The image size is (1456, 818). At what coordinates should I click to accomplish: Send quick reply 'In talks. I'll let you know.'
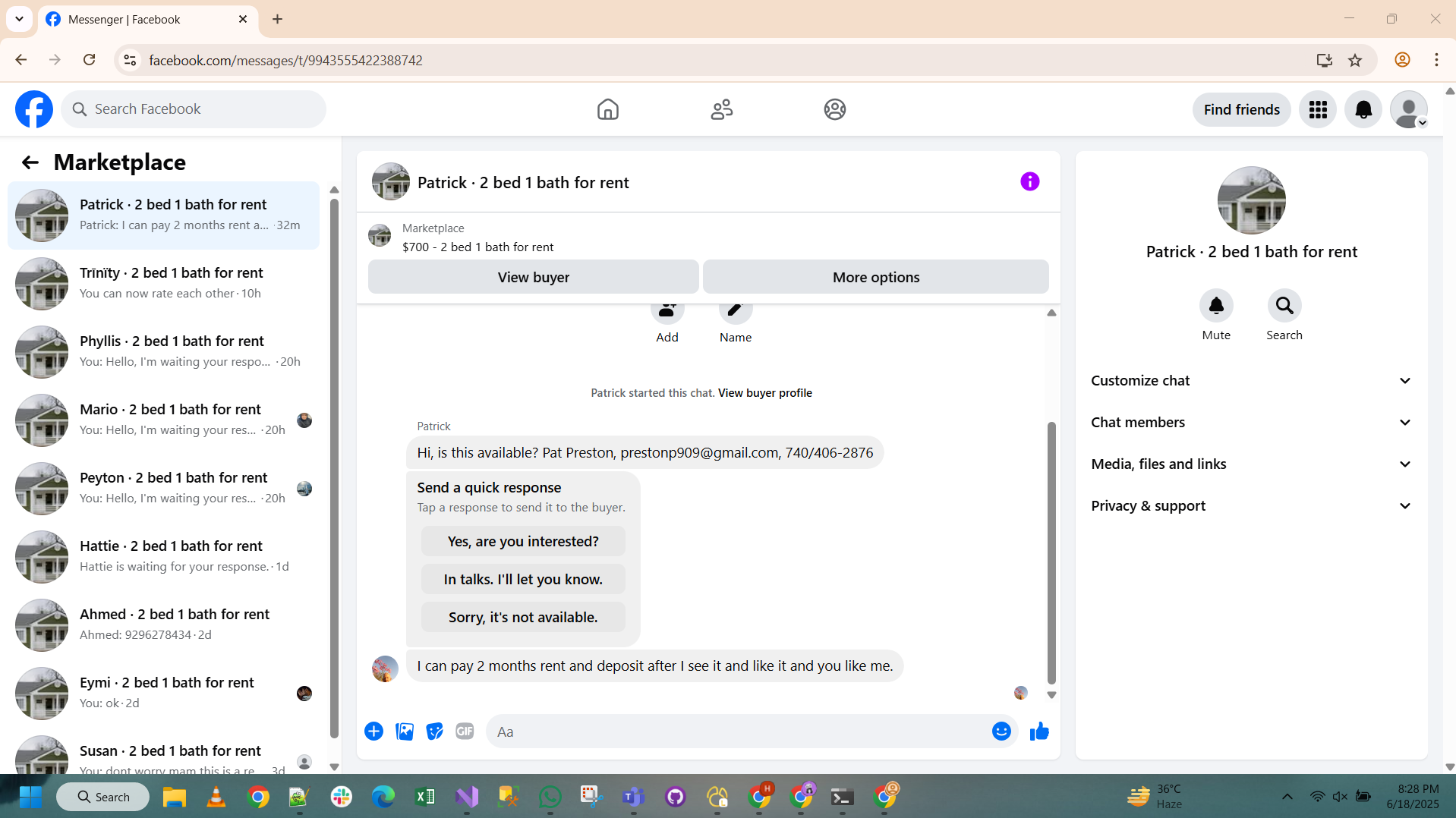click(x=523, y=579)
